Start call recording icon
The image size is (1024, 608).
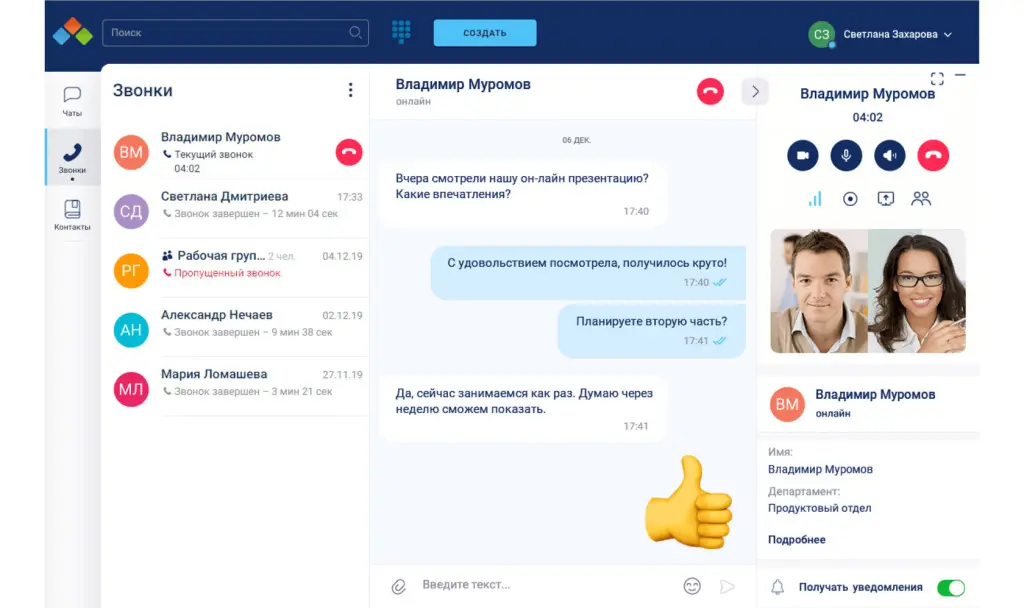pos(850,199)
